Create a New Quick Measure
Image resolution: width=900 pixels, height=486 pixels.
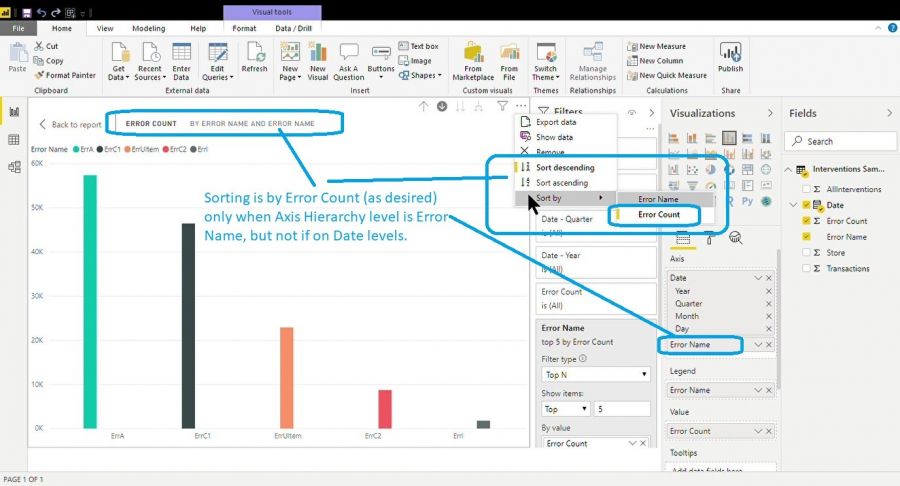coord(667,75)
